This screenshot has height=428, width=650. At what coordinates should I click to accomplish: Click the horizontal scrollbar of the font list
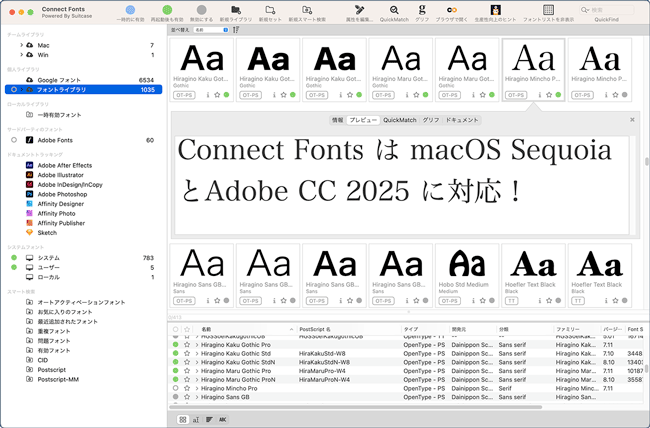point(357,407)
